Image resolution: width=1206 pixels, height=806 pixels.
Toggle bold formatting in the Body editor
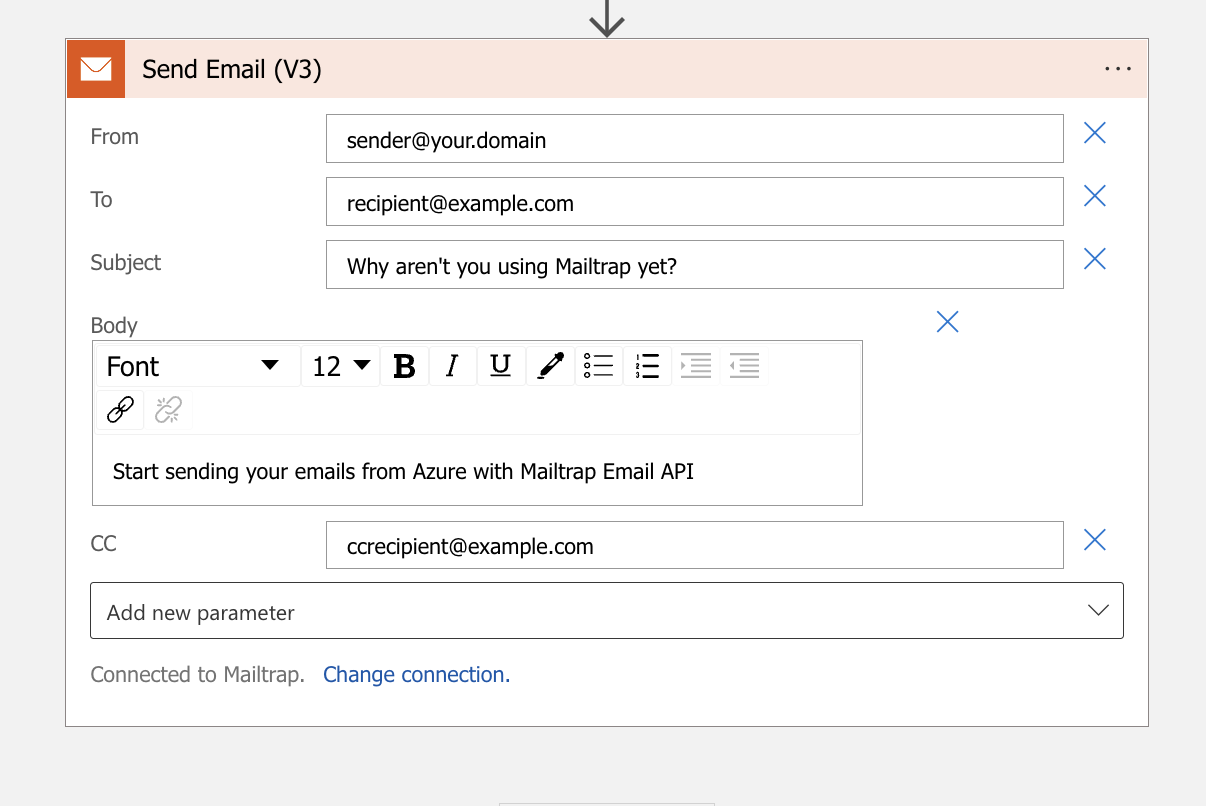(x=404, y=366)
